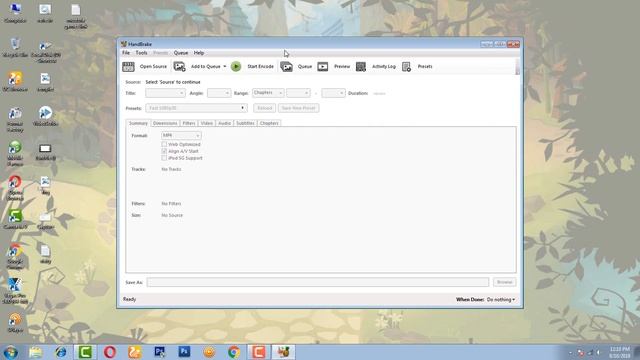Open the Range Chapters dropdown
The height and width of the screenshot is (360, 640).
pos(268,93)
